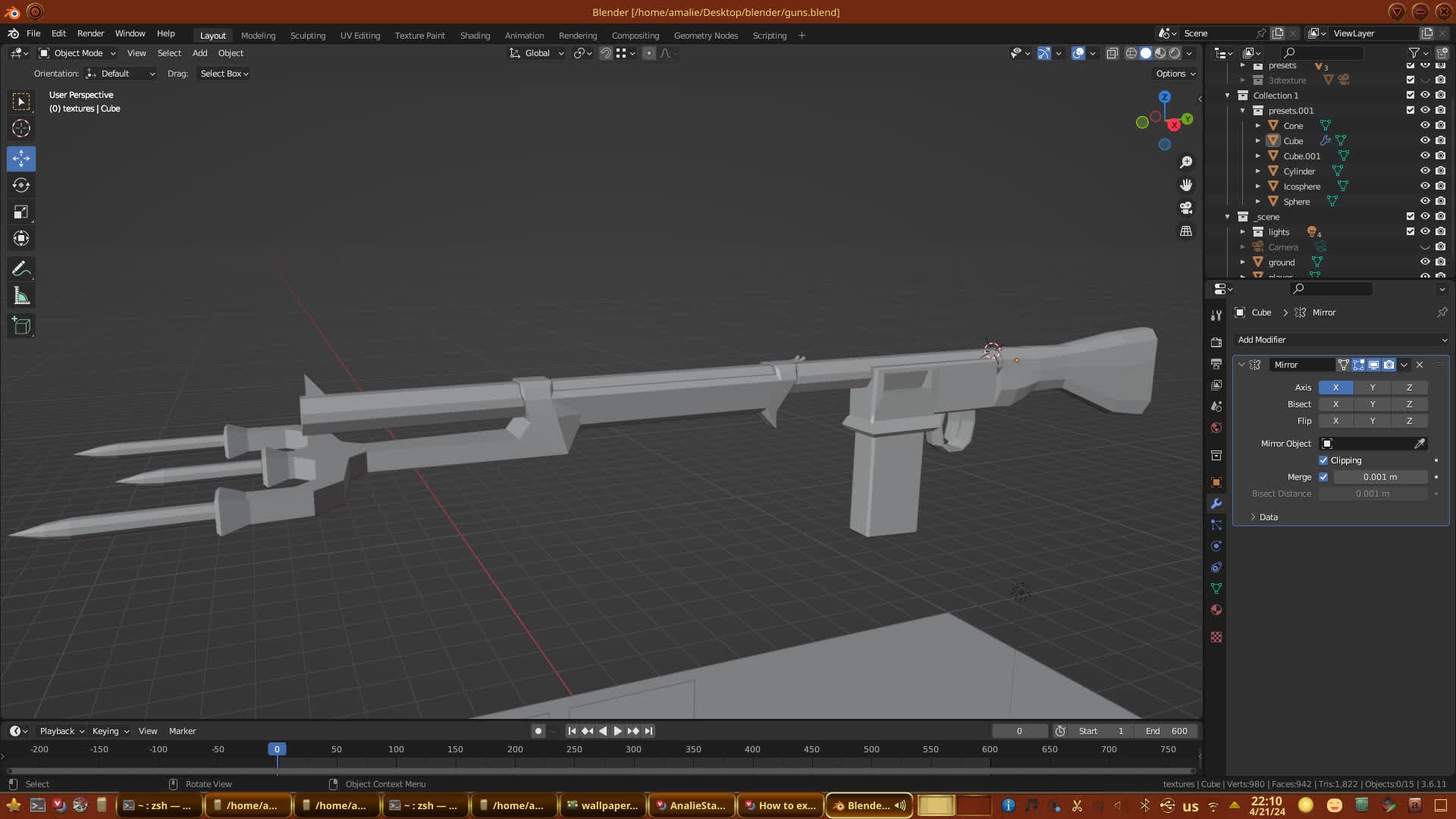Image resolution: width=1456 pixels, height=819 pixels.
Task: Uncheck the Merge checkbox
Action: point(1323,477)
